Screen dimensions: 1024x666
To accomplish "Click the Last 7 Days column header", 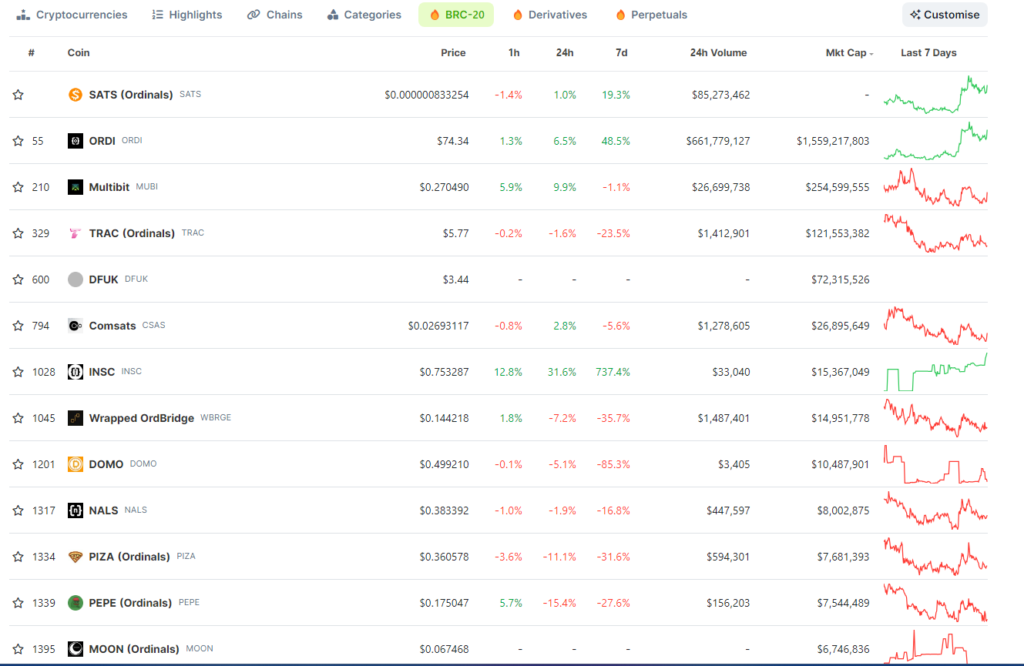I will tap(929, 53).
